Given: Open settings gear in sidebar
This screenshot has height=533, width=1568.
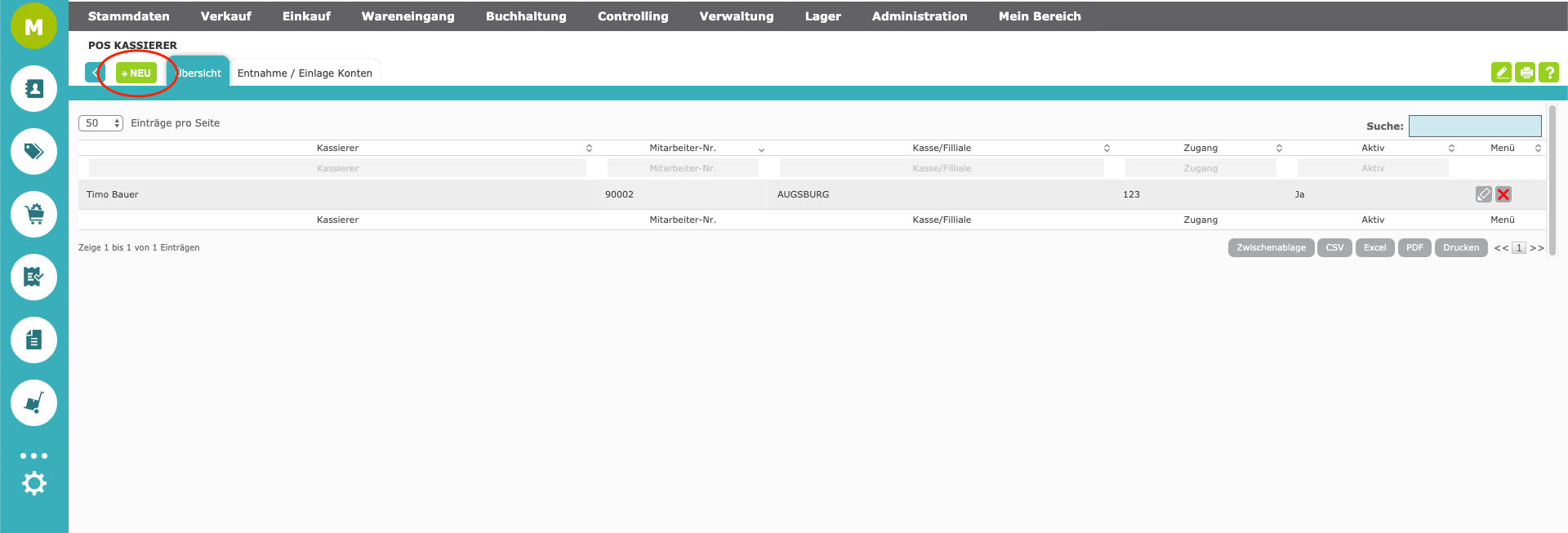Looking at the screenshot, I should (x=33, y=484).
